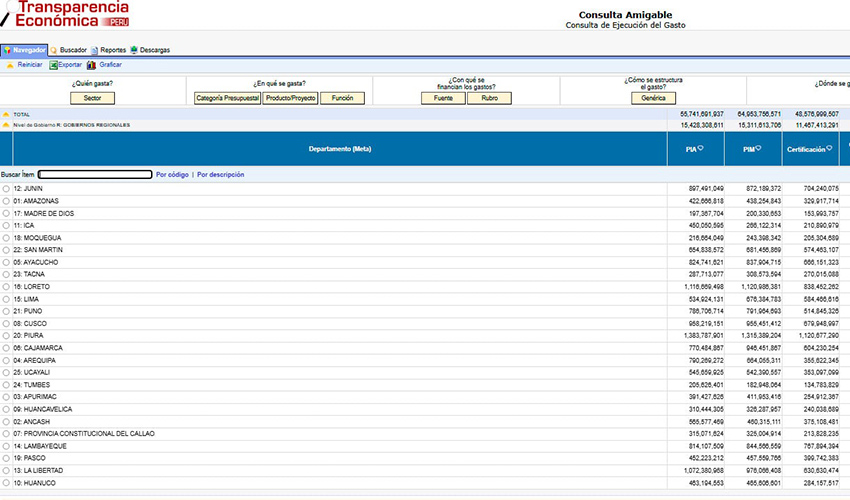
Task: Click the Exportar link
Action: [x=70, y=65]
